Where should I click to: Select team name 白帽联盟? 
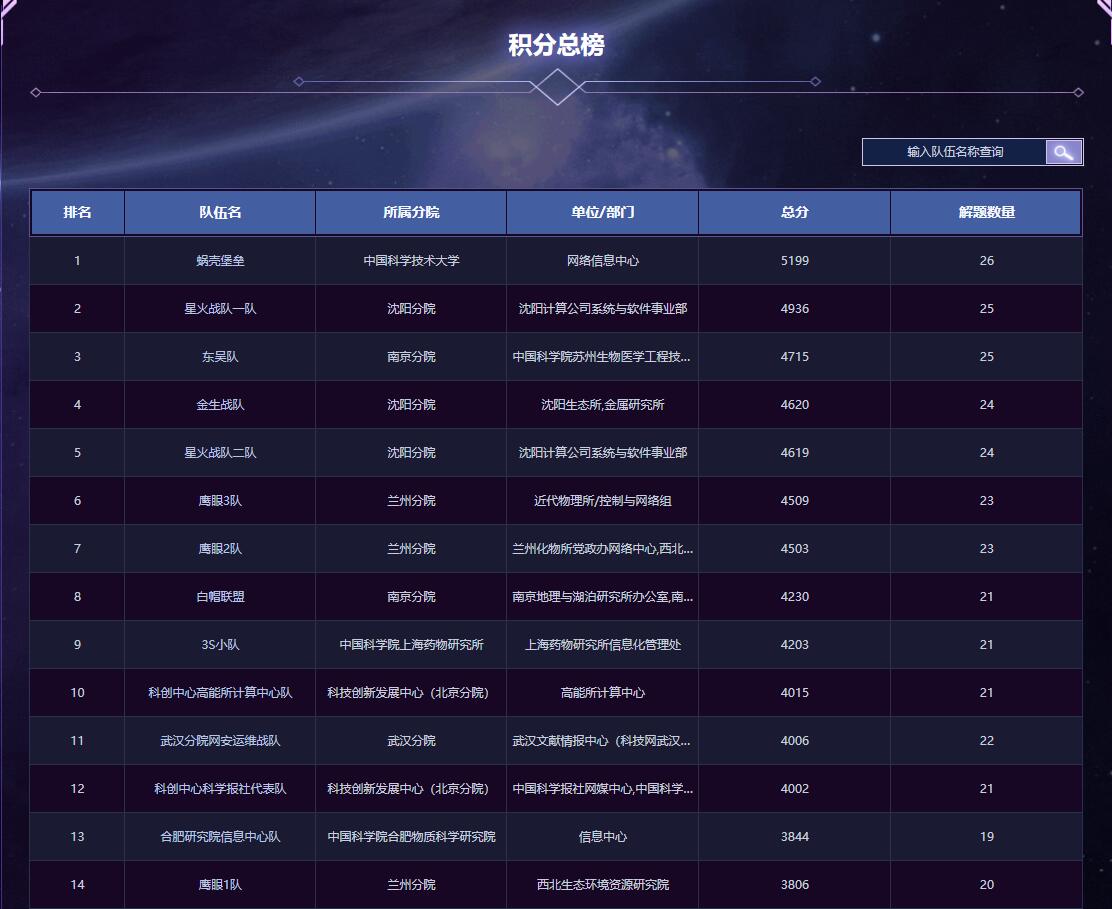pos(220,597)
